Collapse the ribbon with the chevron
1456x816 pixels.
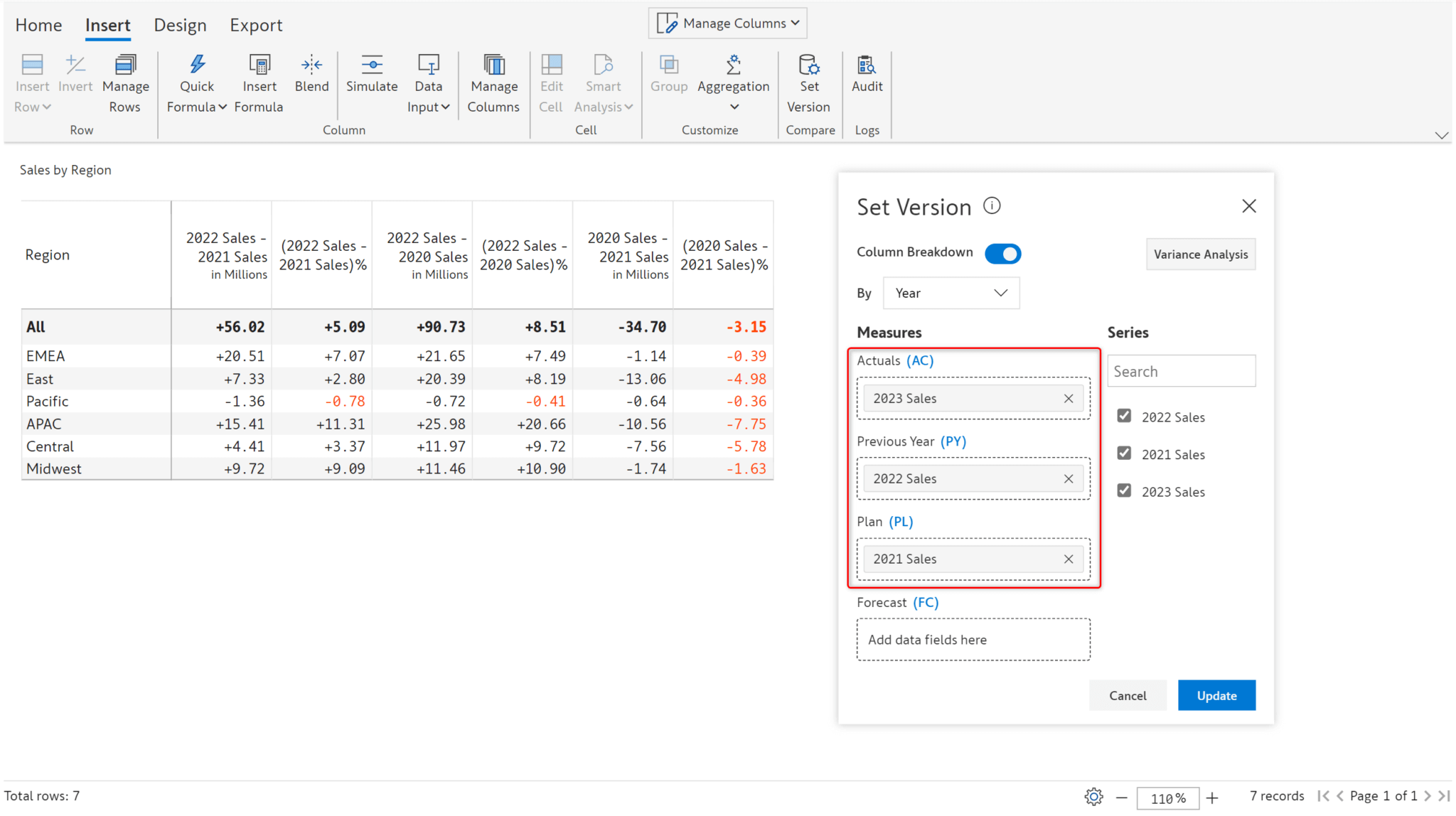click(x=1442, y=135)
